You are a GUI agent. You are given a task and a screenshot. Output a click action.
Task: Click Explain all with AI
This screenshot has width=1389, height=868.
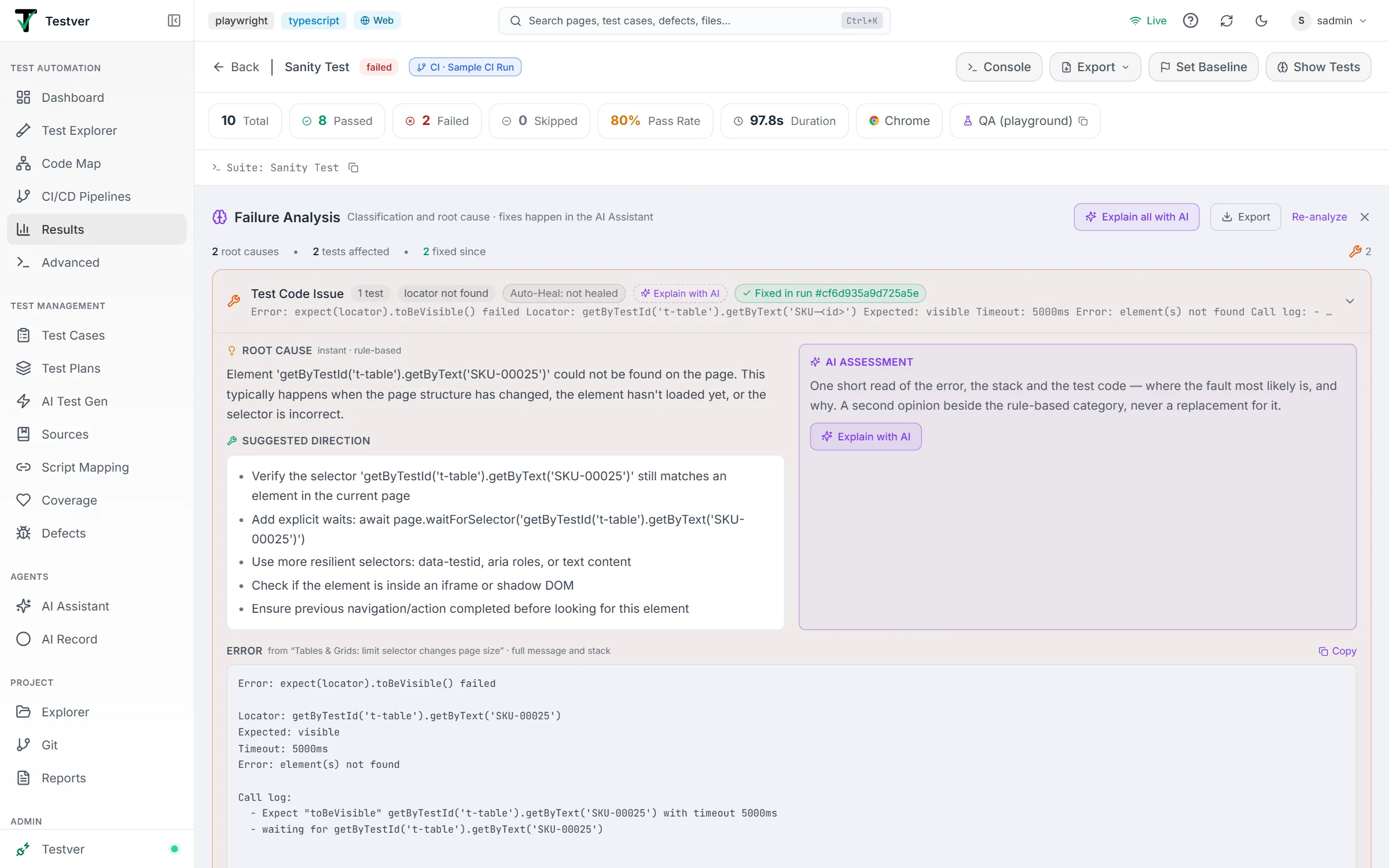[1137, 217]
